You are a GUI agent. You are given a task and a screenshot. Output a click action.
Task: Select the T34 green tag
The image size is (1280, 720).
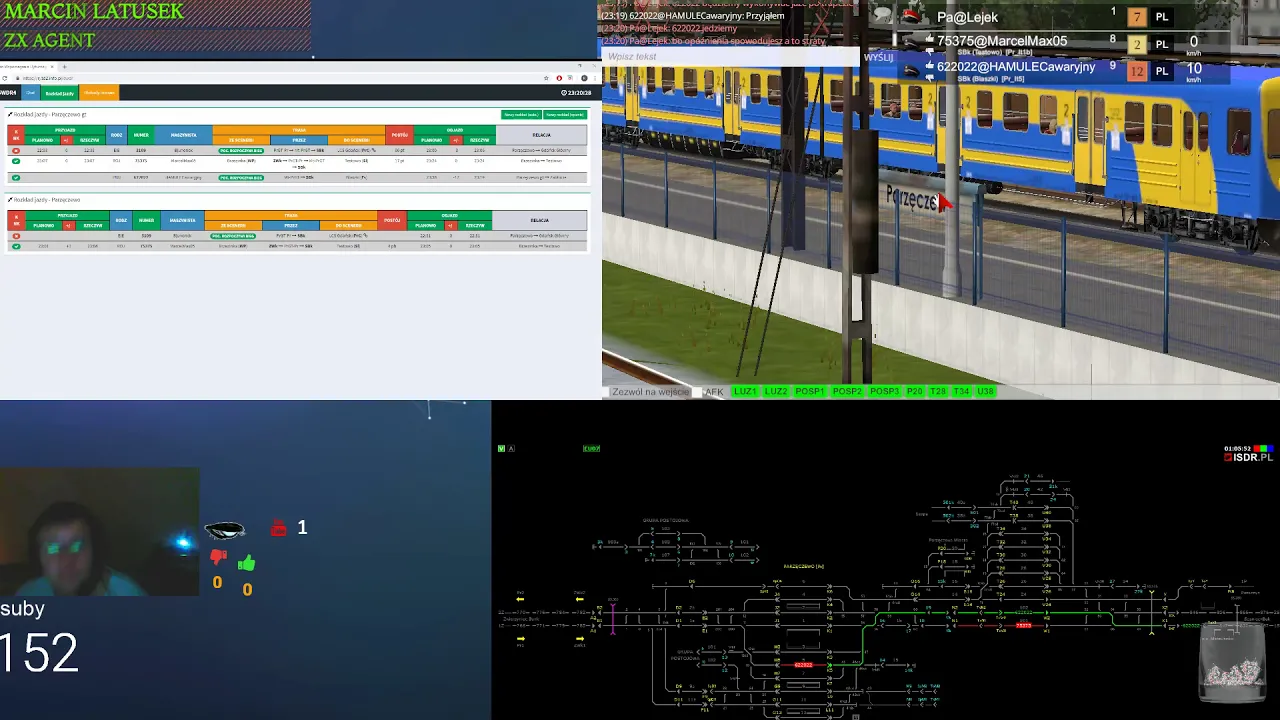pyautogui.click(x=961, y=392)
